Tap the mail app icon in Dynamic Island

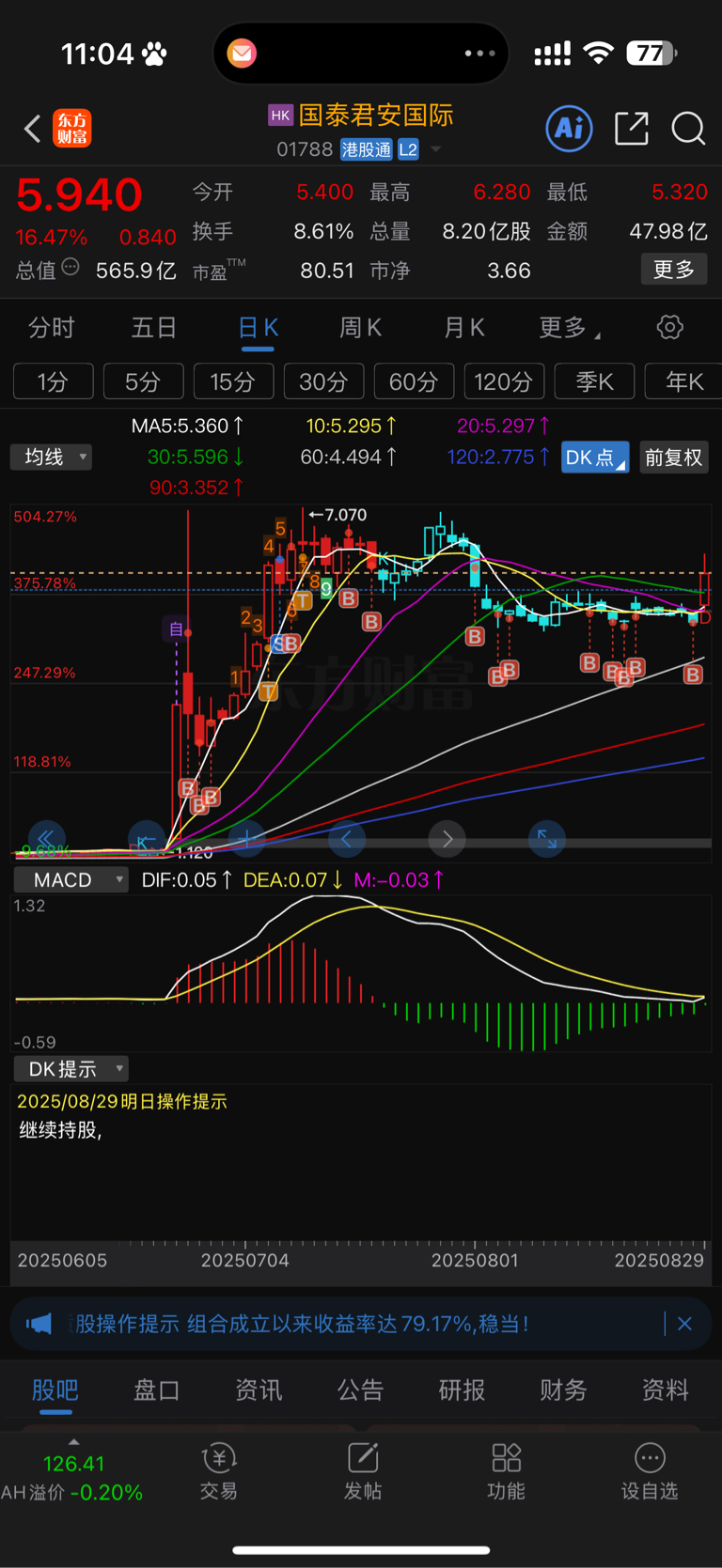pyautogui.click(x=242, y=54)
